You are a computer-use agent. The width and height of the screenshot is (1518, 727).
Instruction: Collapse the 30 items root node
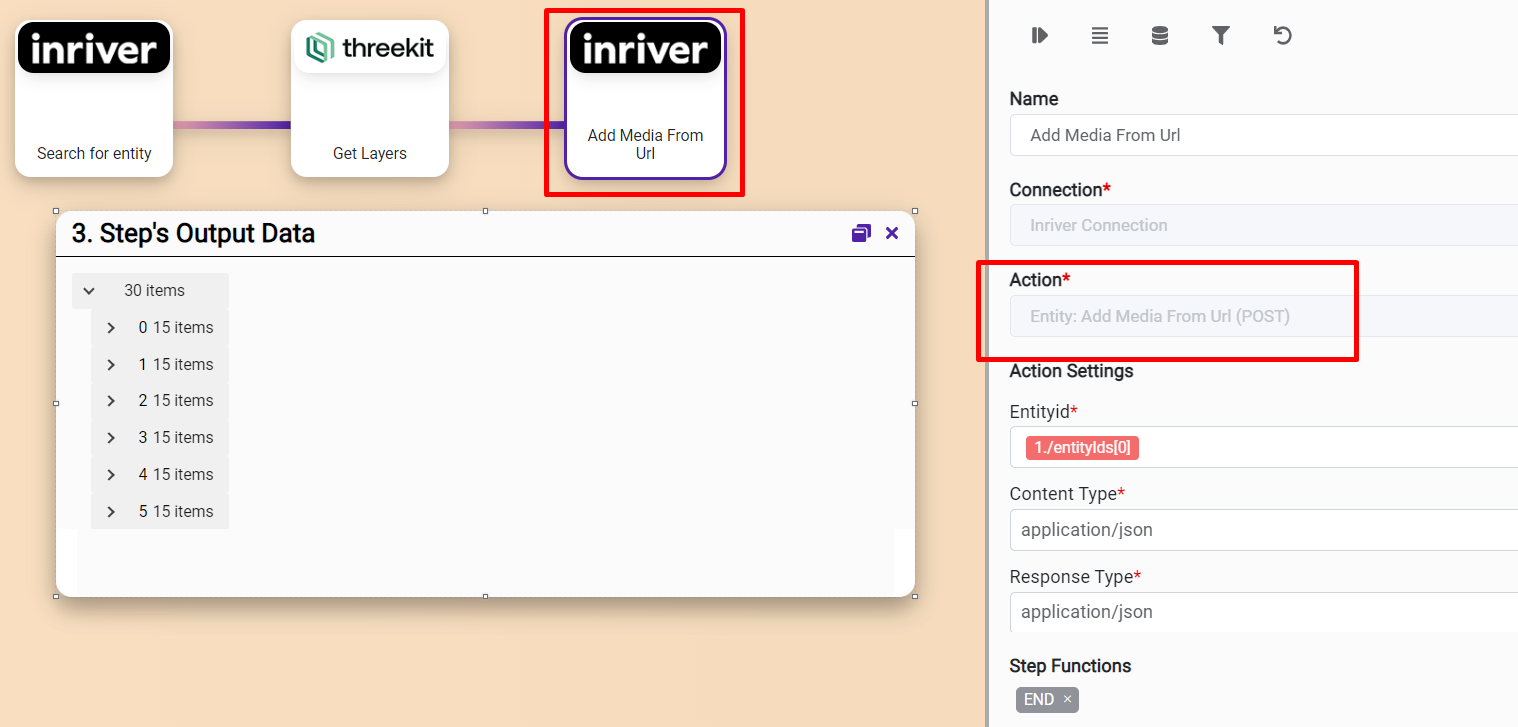pos(89,291)
